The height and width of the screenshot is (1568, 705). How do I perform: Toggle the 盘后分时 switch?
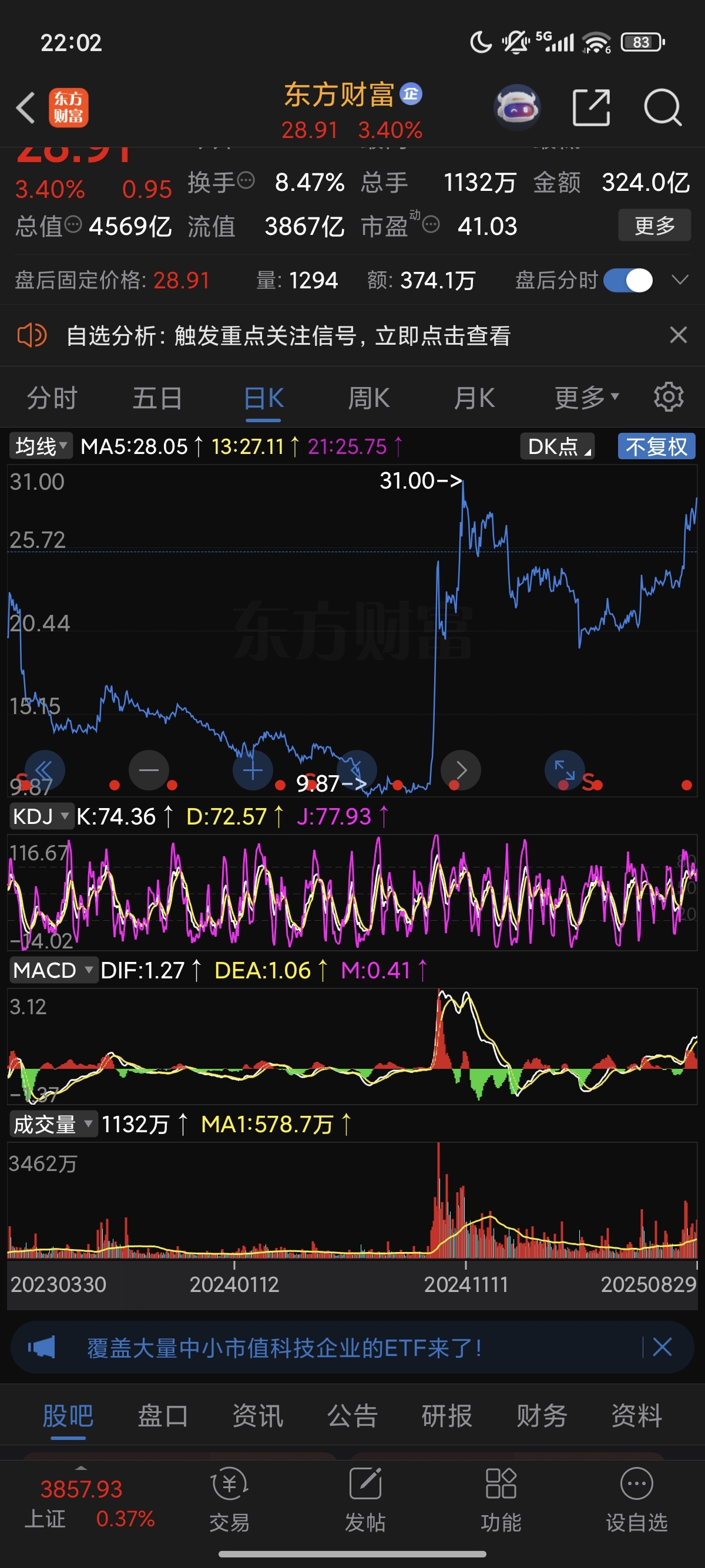[x=628, y=281]
